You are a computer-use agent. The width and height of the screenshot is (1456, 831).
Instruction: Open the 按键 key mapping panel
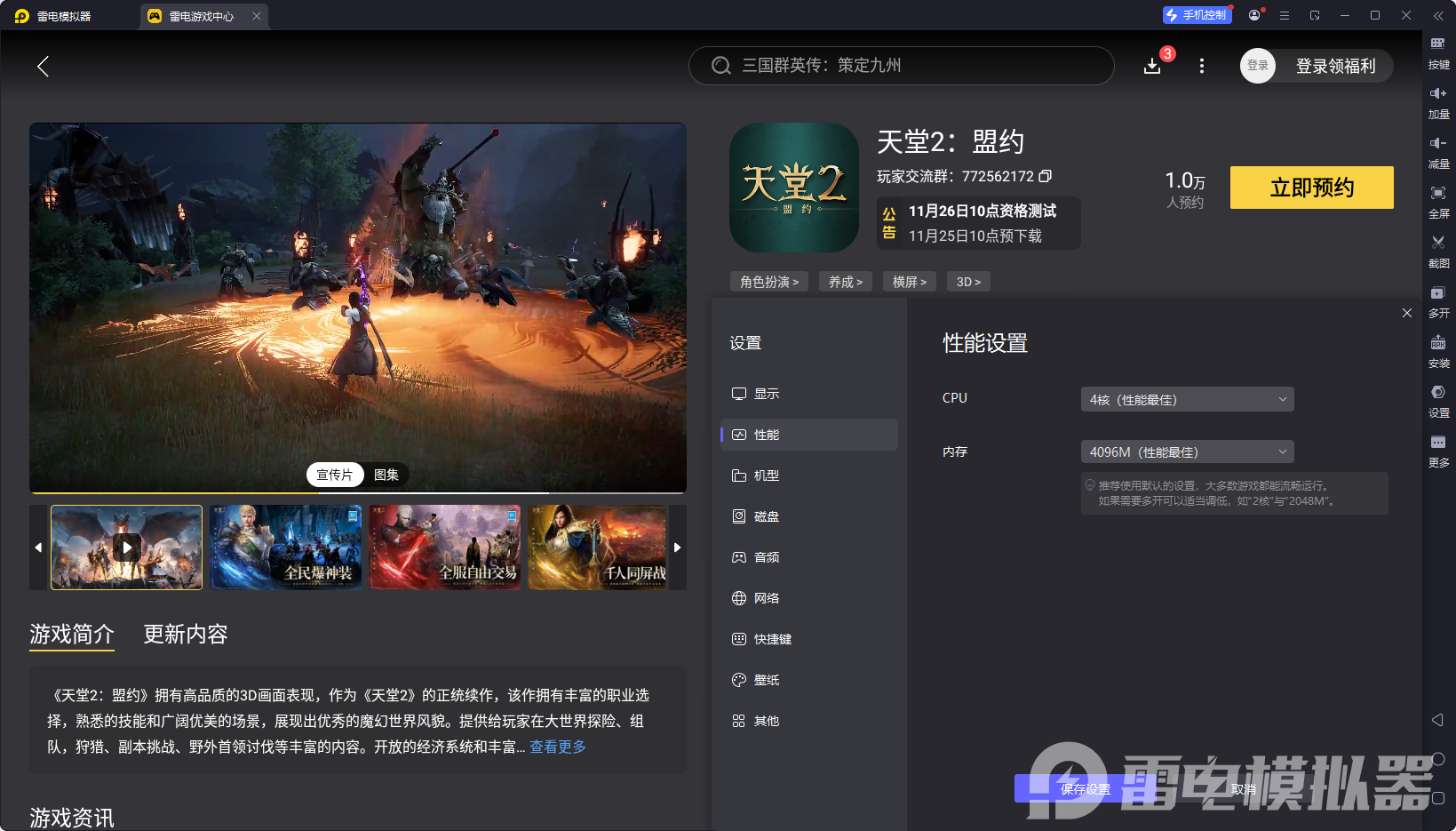(1439, 52)
